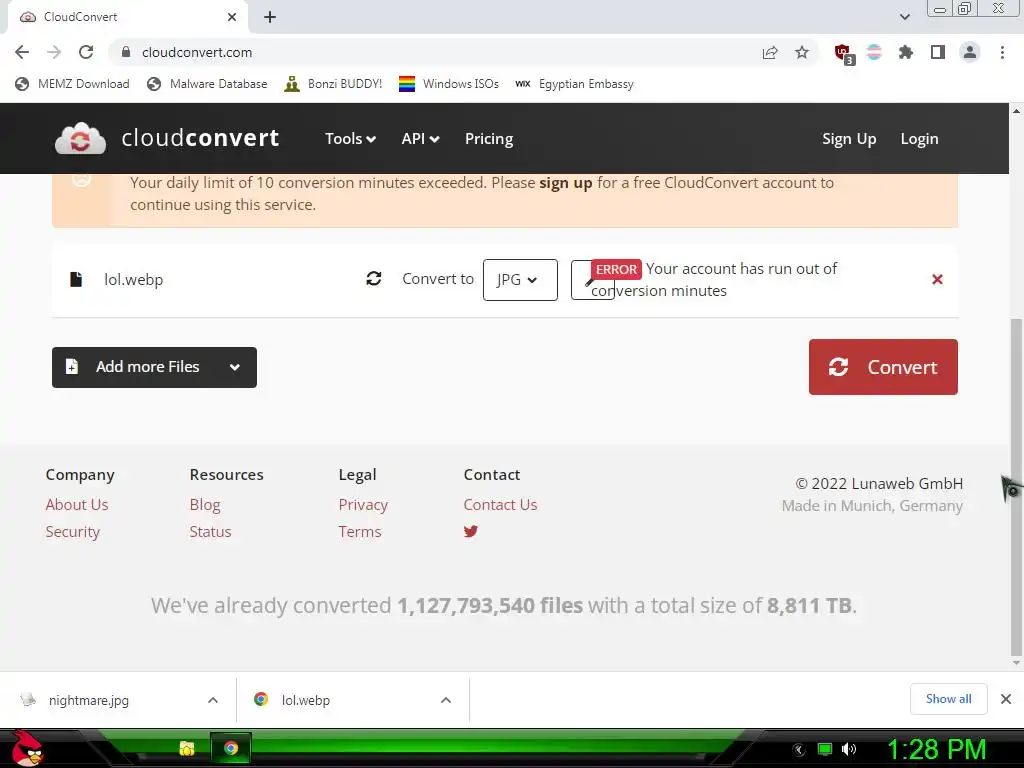Click Sign Up in the header
The width and height of the screenshot is (1024, 768).
[849, 138]
